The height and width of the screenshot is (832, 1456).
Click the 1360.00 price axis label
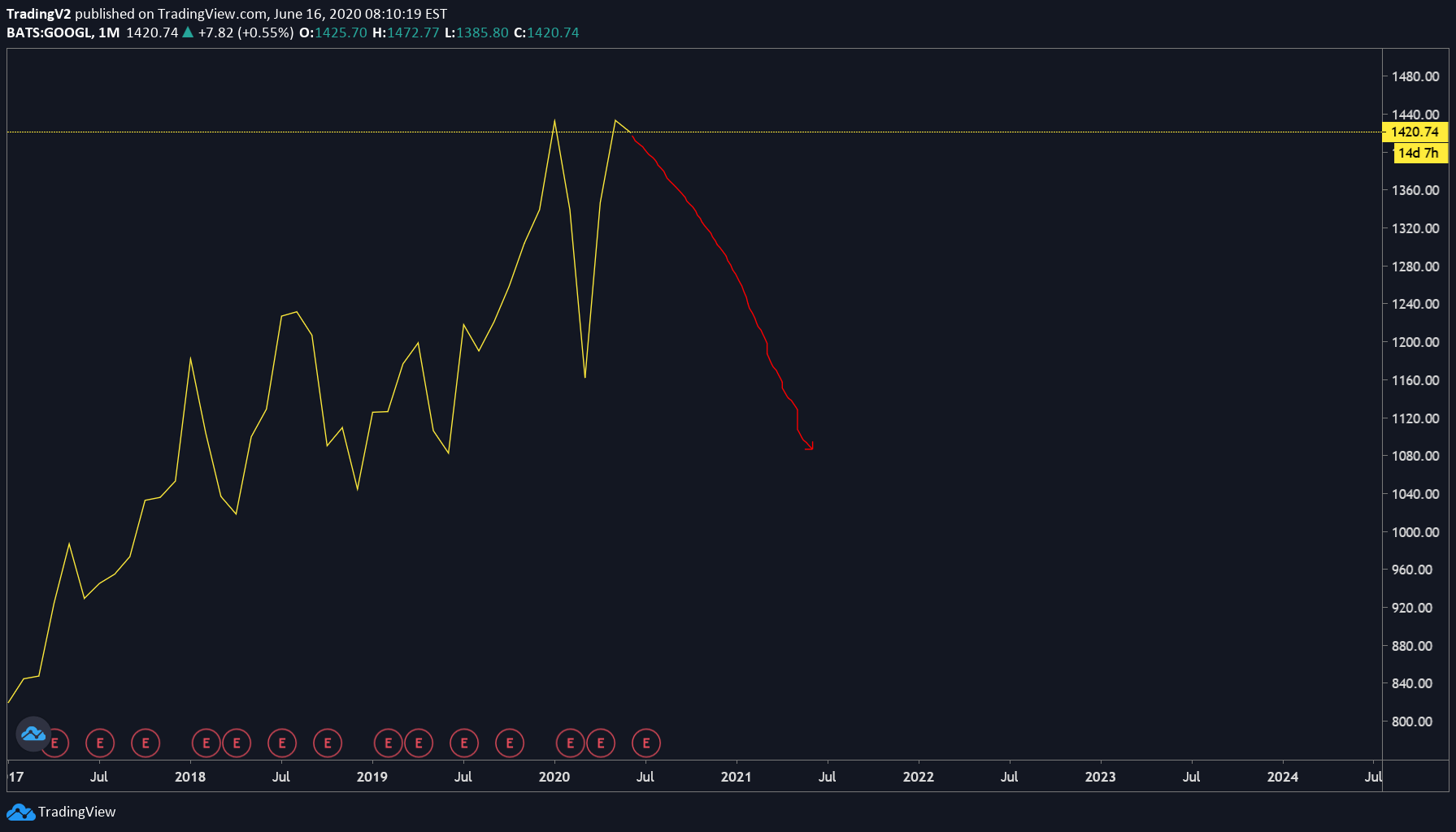pyautogui.click(x=1415, y=190)
